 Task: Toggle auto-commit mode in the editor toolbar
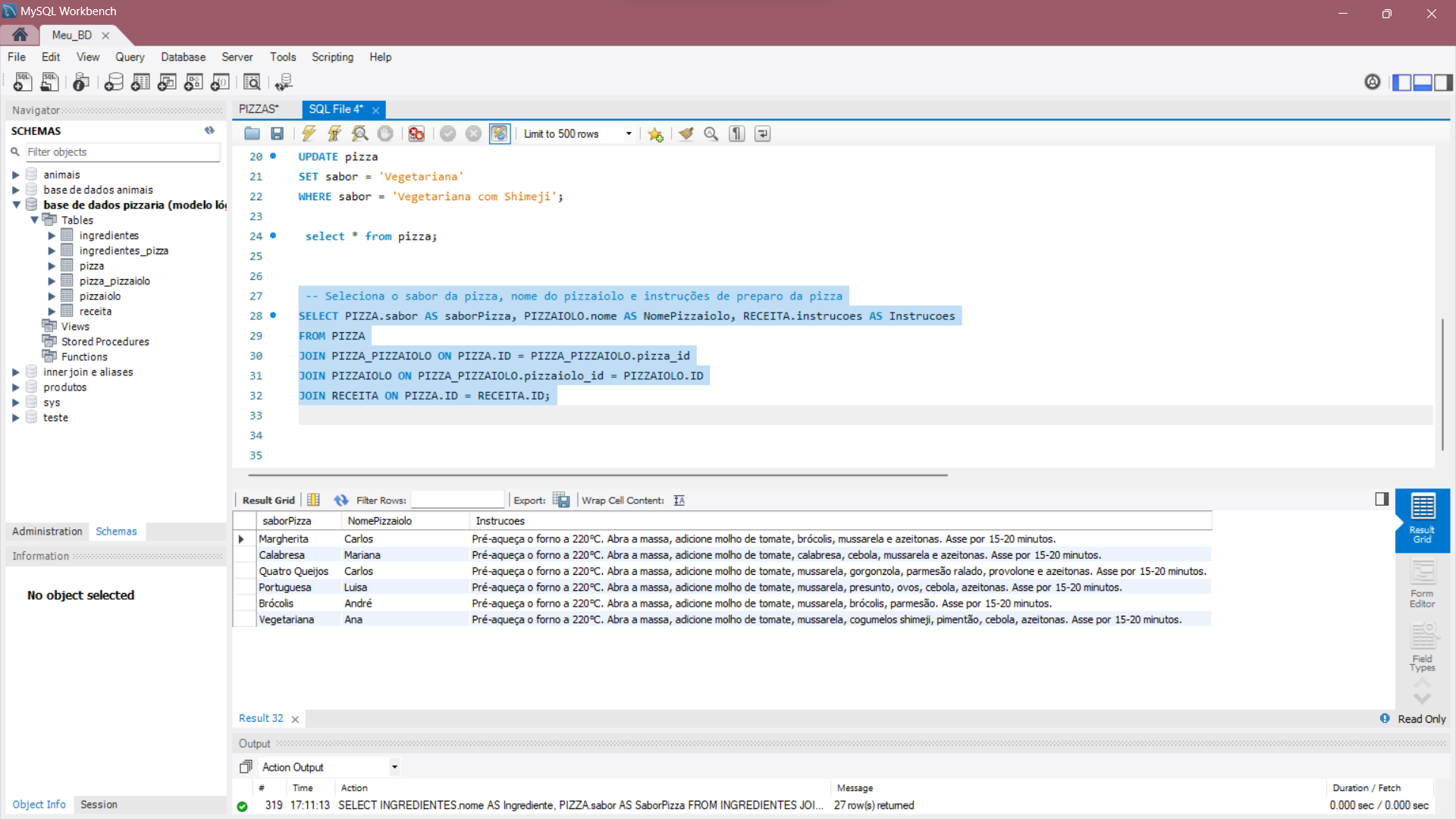500,133
